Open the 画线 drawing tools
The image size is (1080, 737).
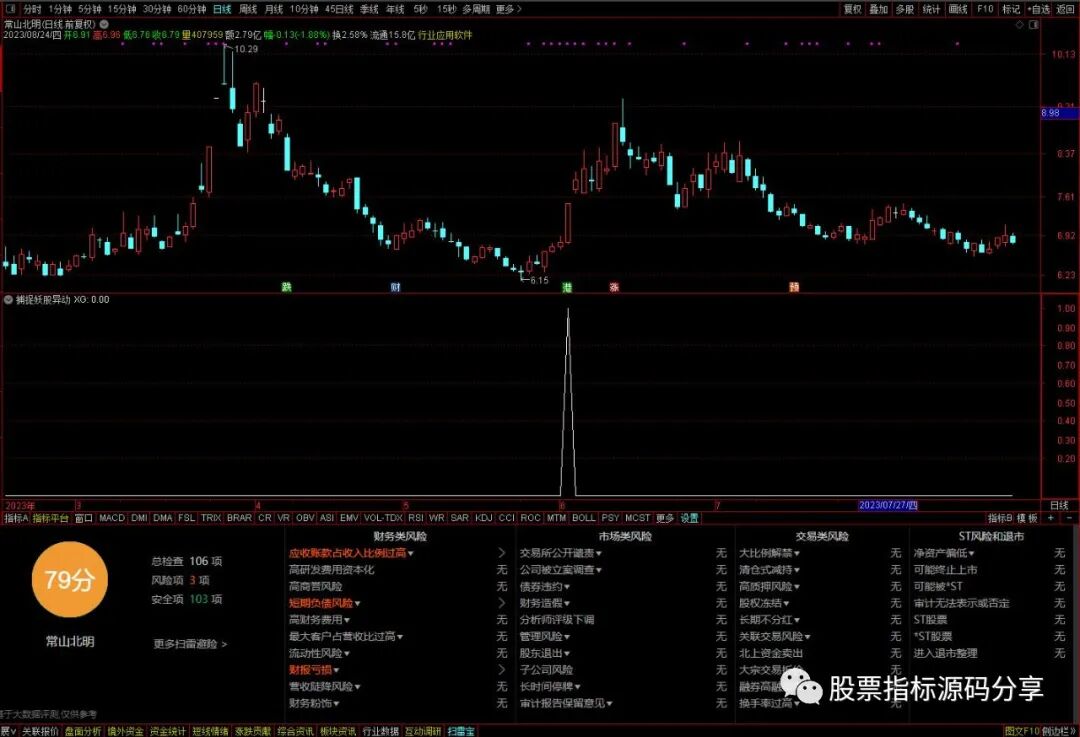958,9
